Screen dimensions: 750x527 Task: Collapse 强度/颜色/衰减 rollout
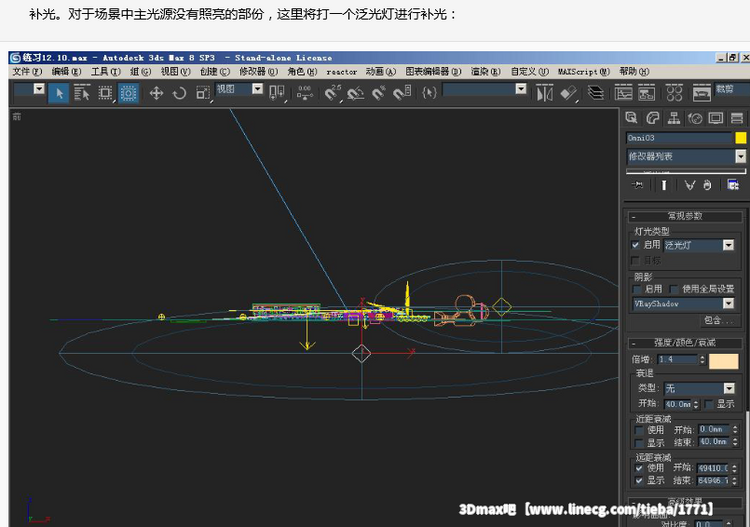click(x=685, y=343)
